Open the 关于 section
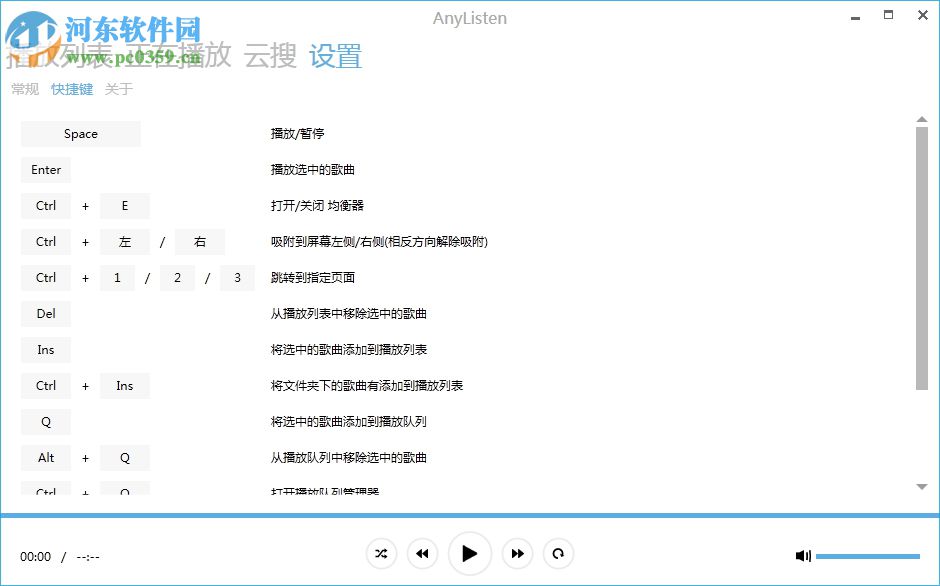The width and height of the screenshot is (940, 586). click(x=120, y=89)
